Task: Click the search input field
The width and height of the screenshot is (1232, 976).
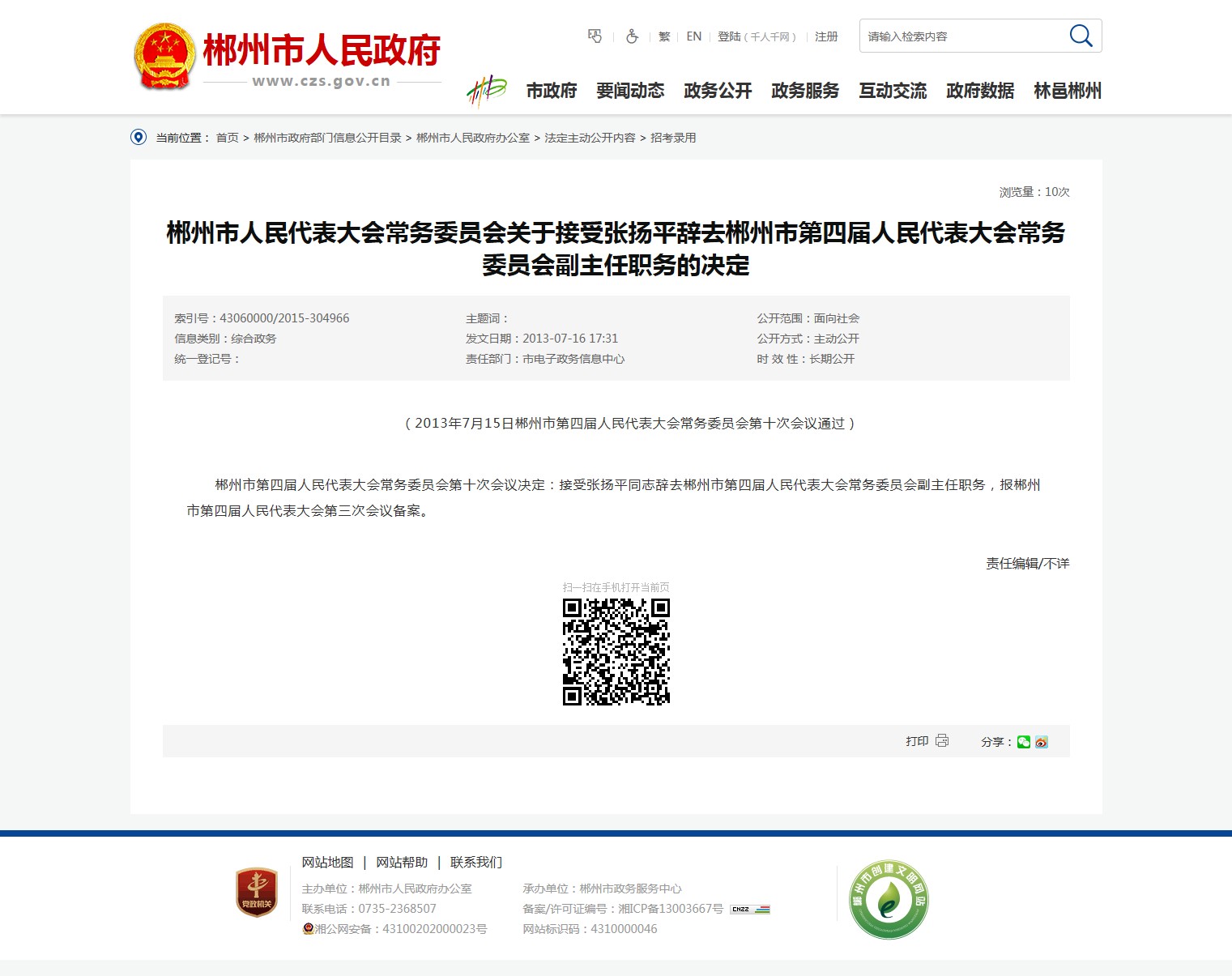Action: tap(960, 36)
